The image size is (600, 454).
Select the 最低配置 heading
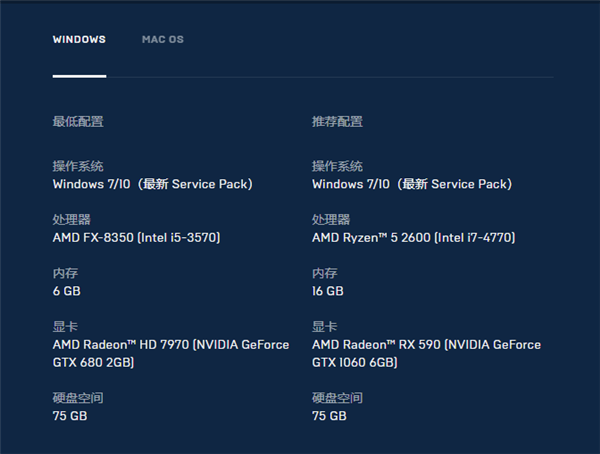click(x=78, y=122)
